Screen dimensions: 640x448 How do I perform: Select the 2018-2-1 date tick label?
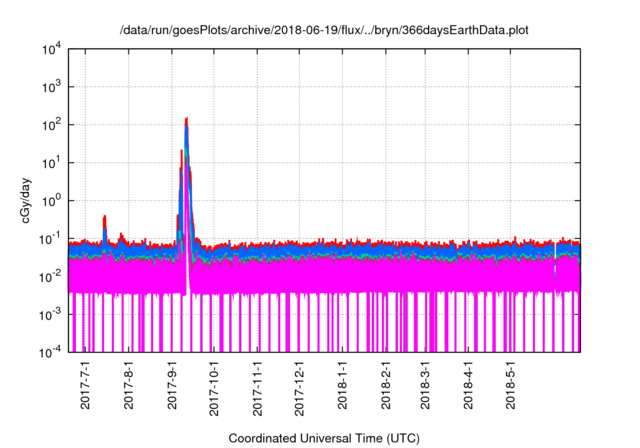[385, 388]
